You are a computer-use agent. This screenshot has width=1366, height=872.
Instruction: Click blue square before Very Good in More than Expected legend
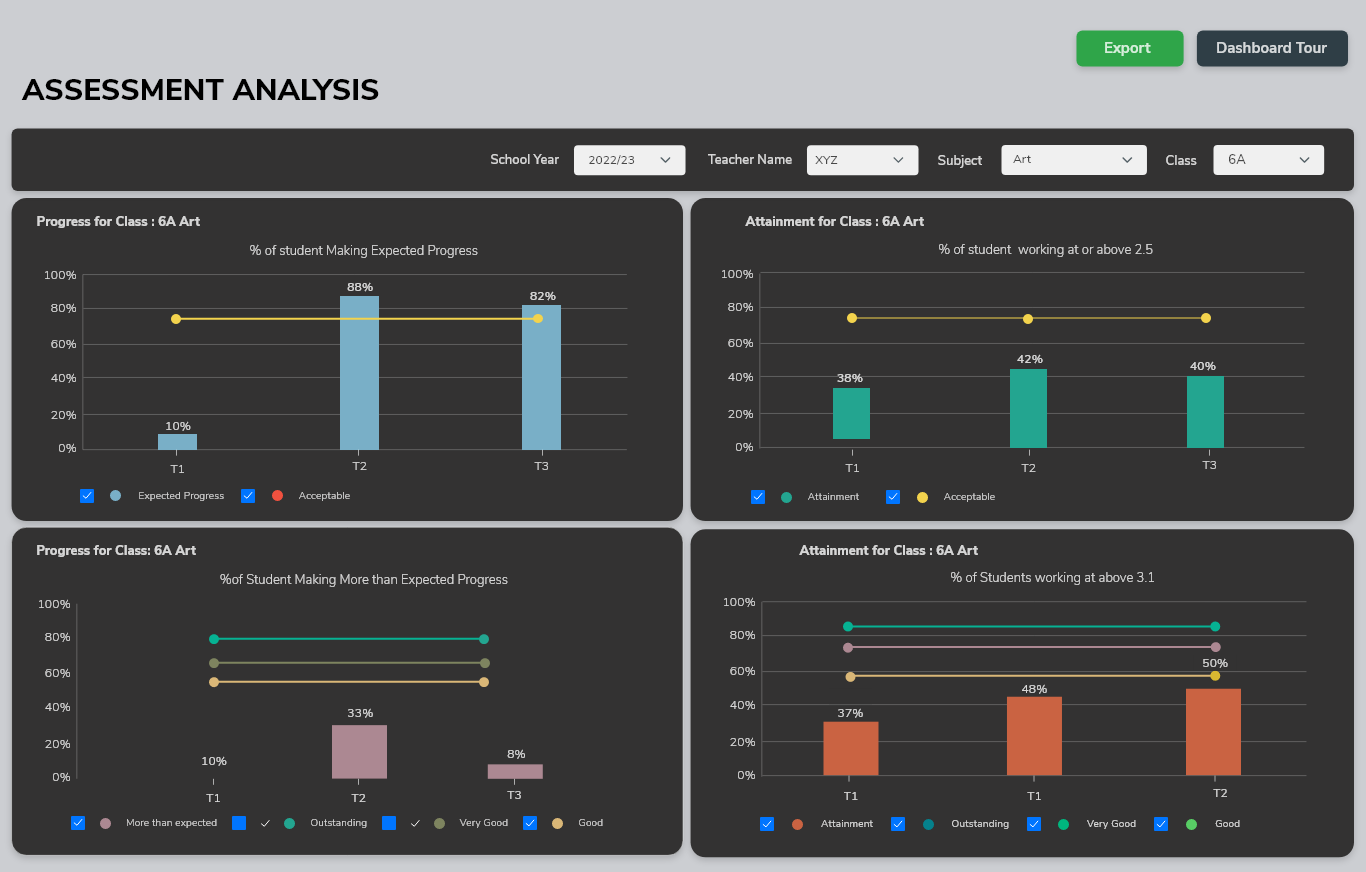coord(389,823)
